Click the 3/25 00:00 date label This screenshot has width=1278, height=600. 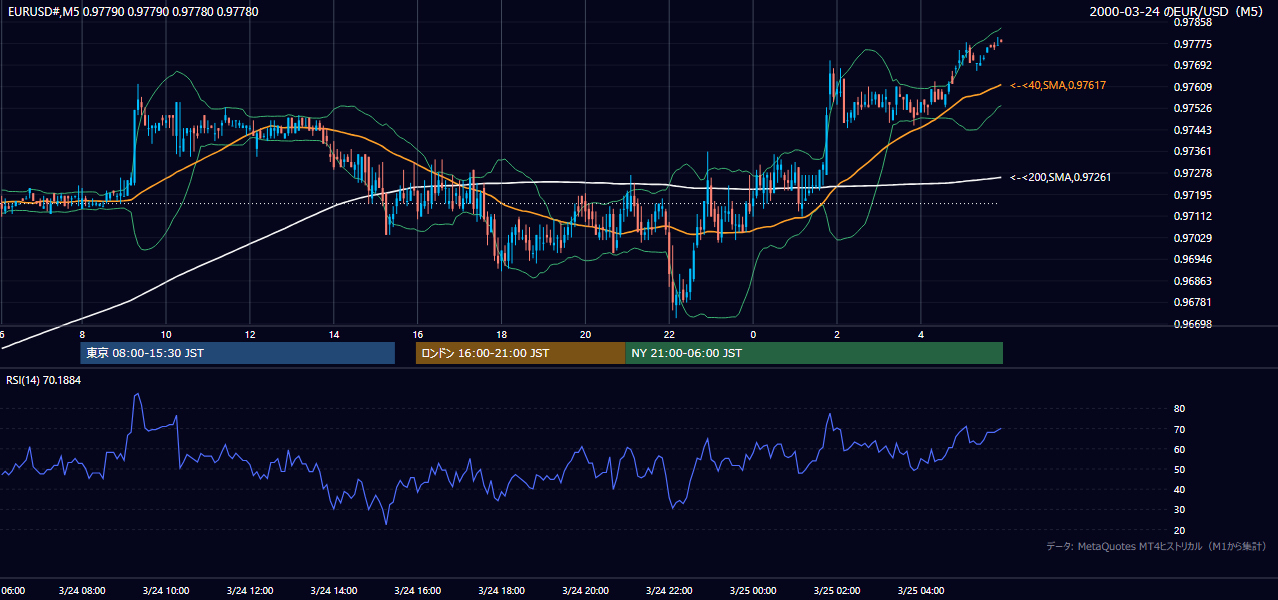point(753,591)
